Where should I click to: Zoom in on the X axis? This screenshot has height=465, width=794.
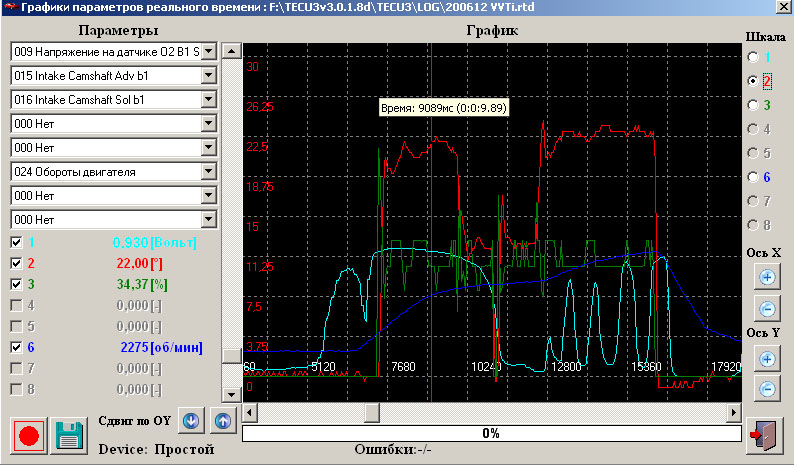tap(766, 278)
